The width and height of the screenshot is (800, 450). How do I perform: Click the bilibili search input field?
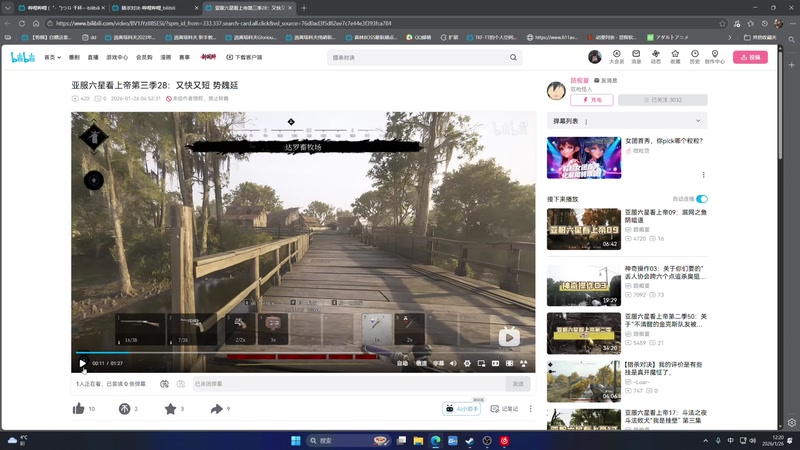(418, 58)
